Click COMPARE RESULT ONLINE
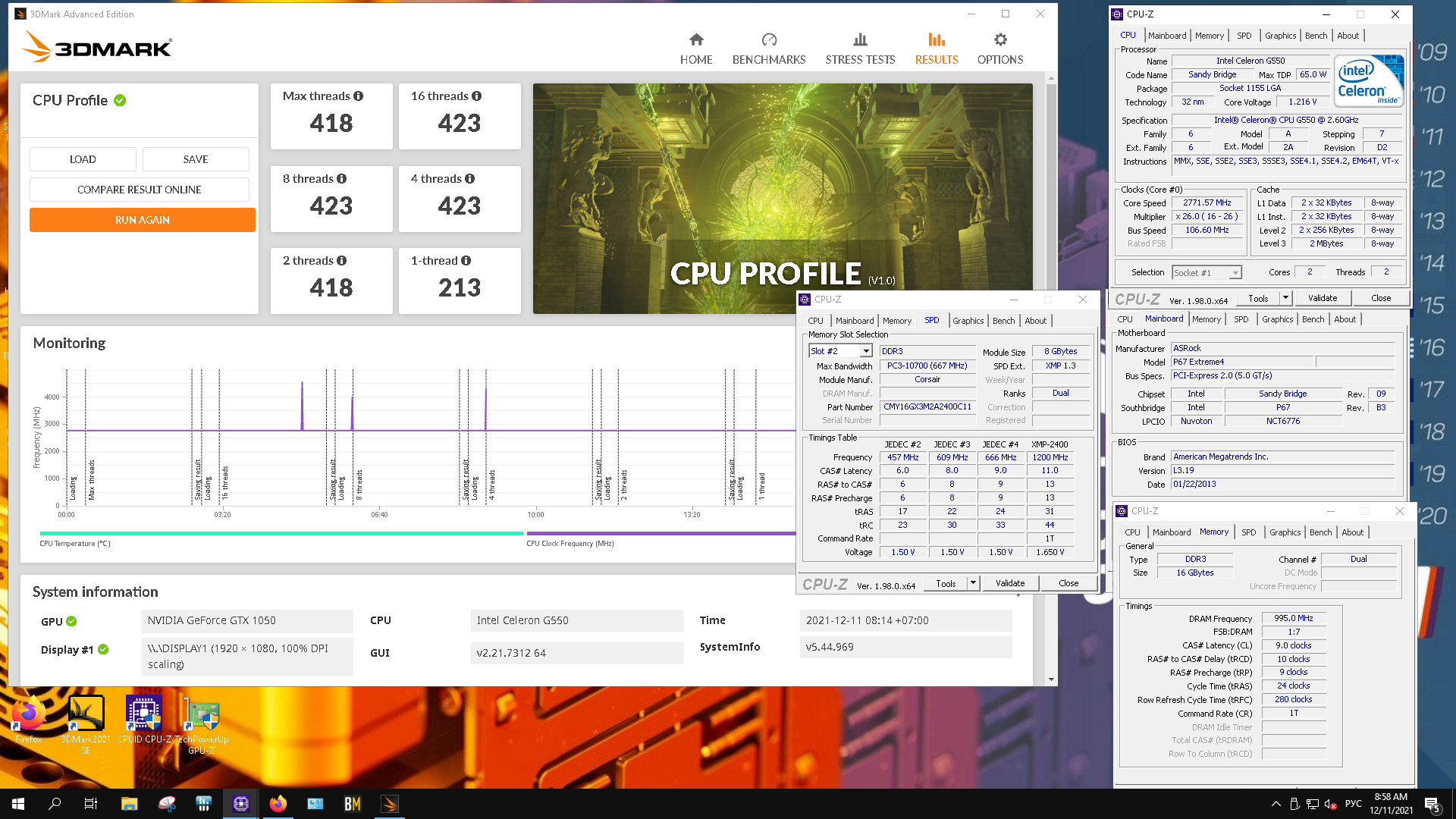Viewport: 1456px width, 819px height. click(140, 190)
